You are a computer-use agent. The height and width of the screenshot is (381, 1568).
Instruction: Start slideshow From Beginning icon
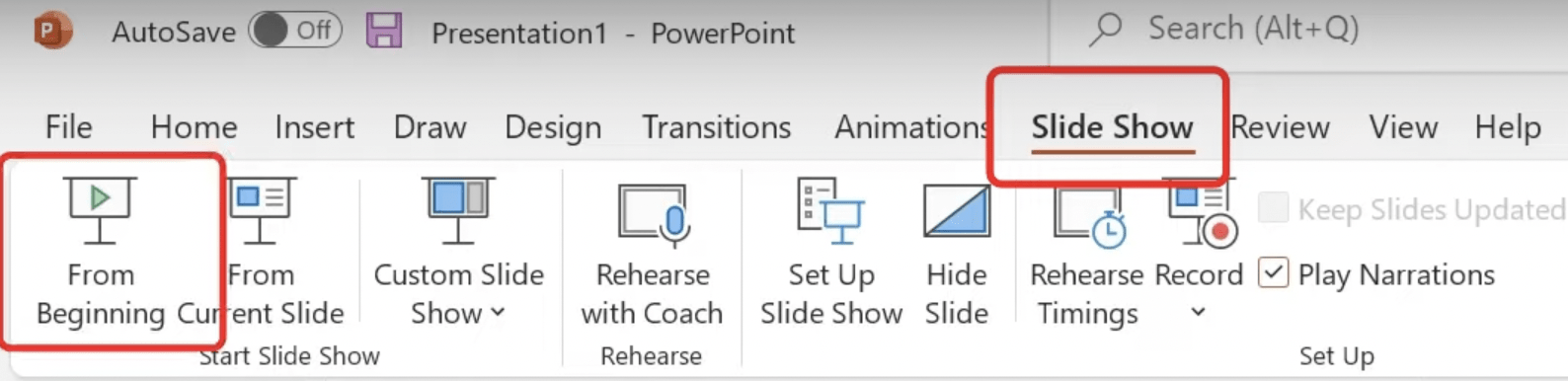click(100, 210)
